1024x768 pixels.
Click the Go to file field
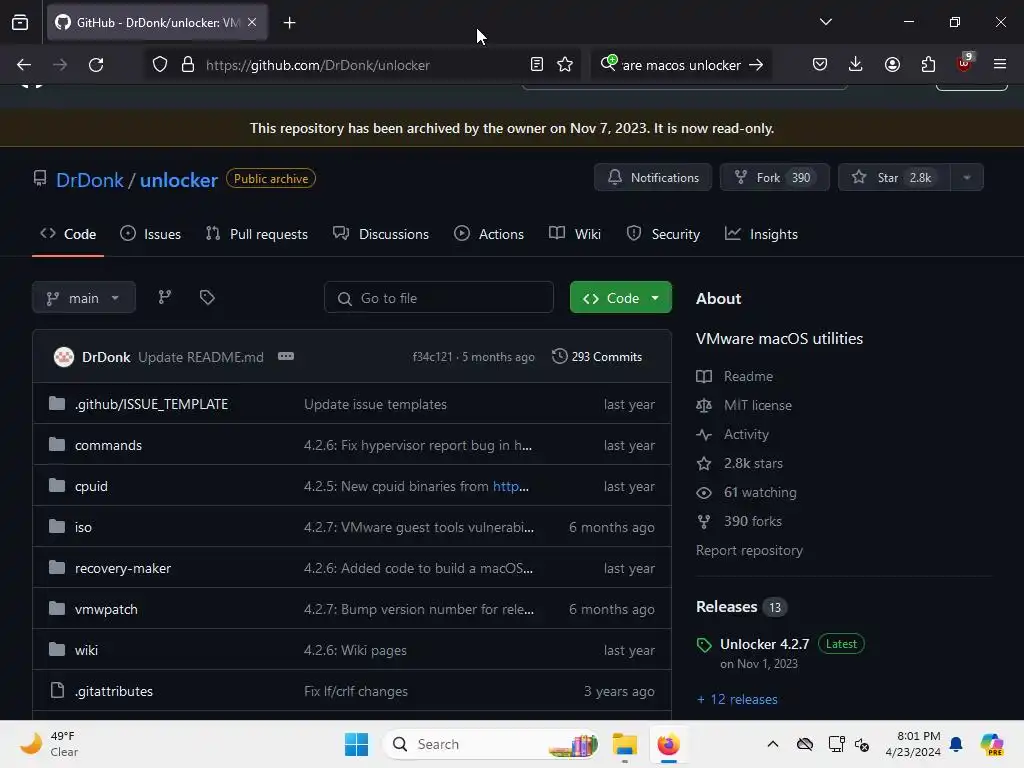coord(439,298)
